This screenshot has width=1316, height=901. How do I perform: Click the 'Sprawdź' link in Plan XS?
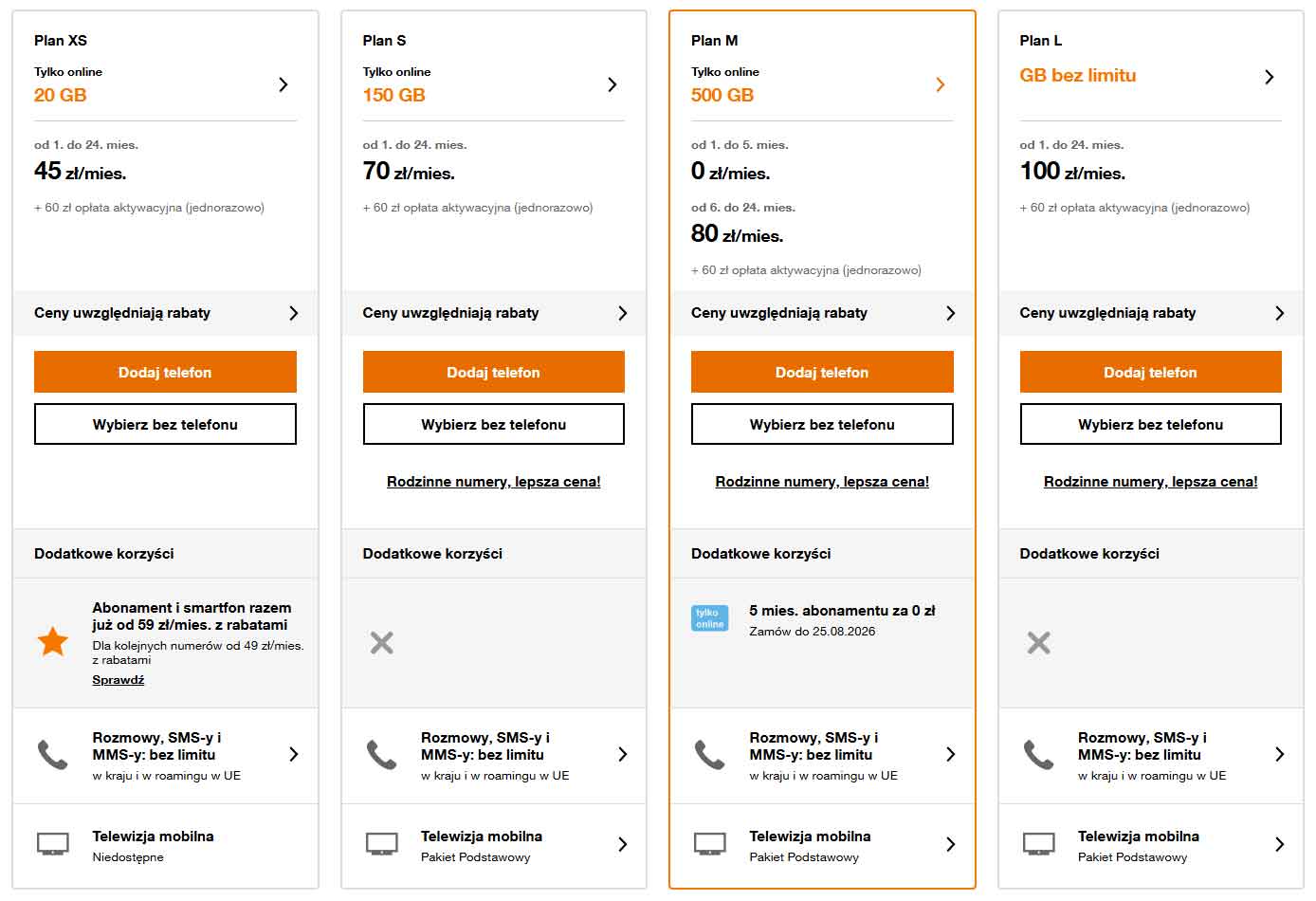coord(119,679)
